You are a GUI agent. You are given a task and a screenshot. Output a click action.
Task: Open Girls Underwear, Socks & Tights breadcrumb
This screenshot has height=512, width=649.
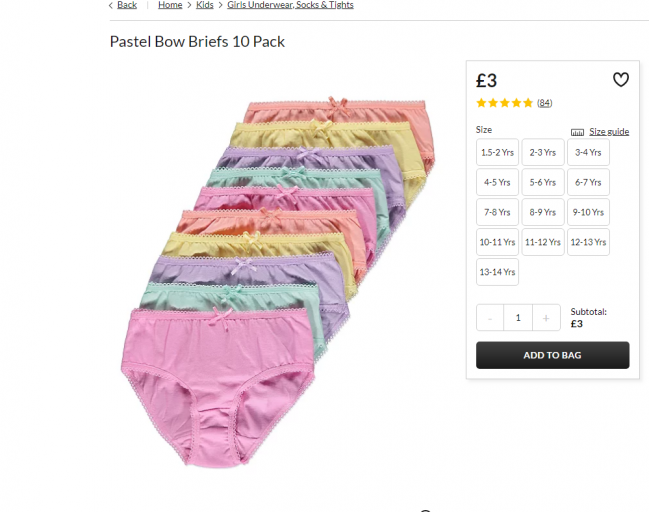tap(290, 5)
